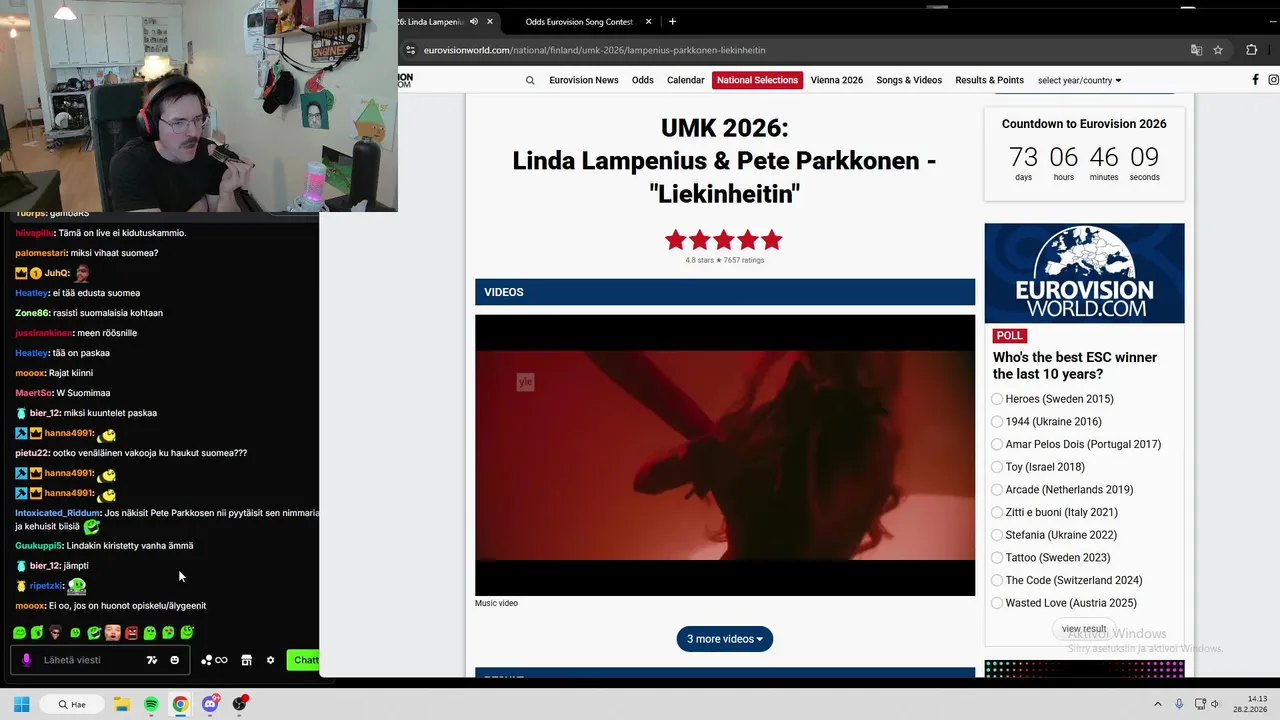Screen dimensions: 1280x720
Task: Open File Explorer from the taskbar
Action: (x=122, y=704)
